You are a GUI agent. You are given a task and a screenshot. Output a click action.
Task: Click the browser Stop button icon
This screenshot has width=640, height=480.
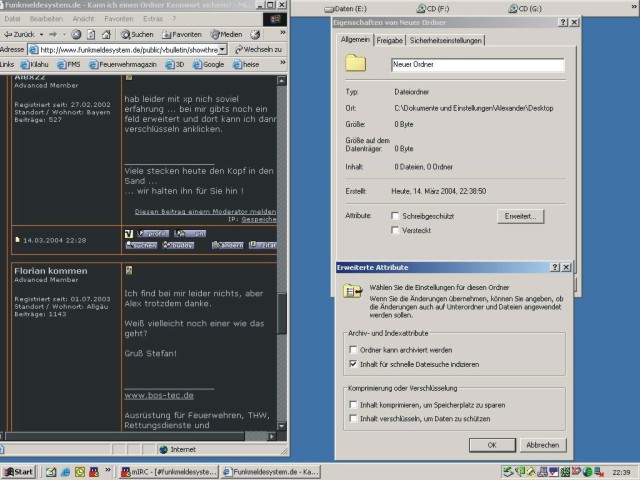[76, 34]
